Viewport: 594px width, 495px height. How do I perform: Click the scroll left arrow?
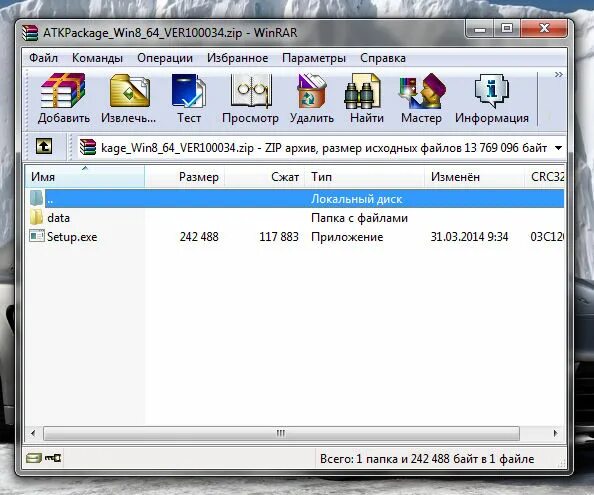(x=33, y=433)
